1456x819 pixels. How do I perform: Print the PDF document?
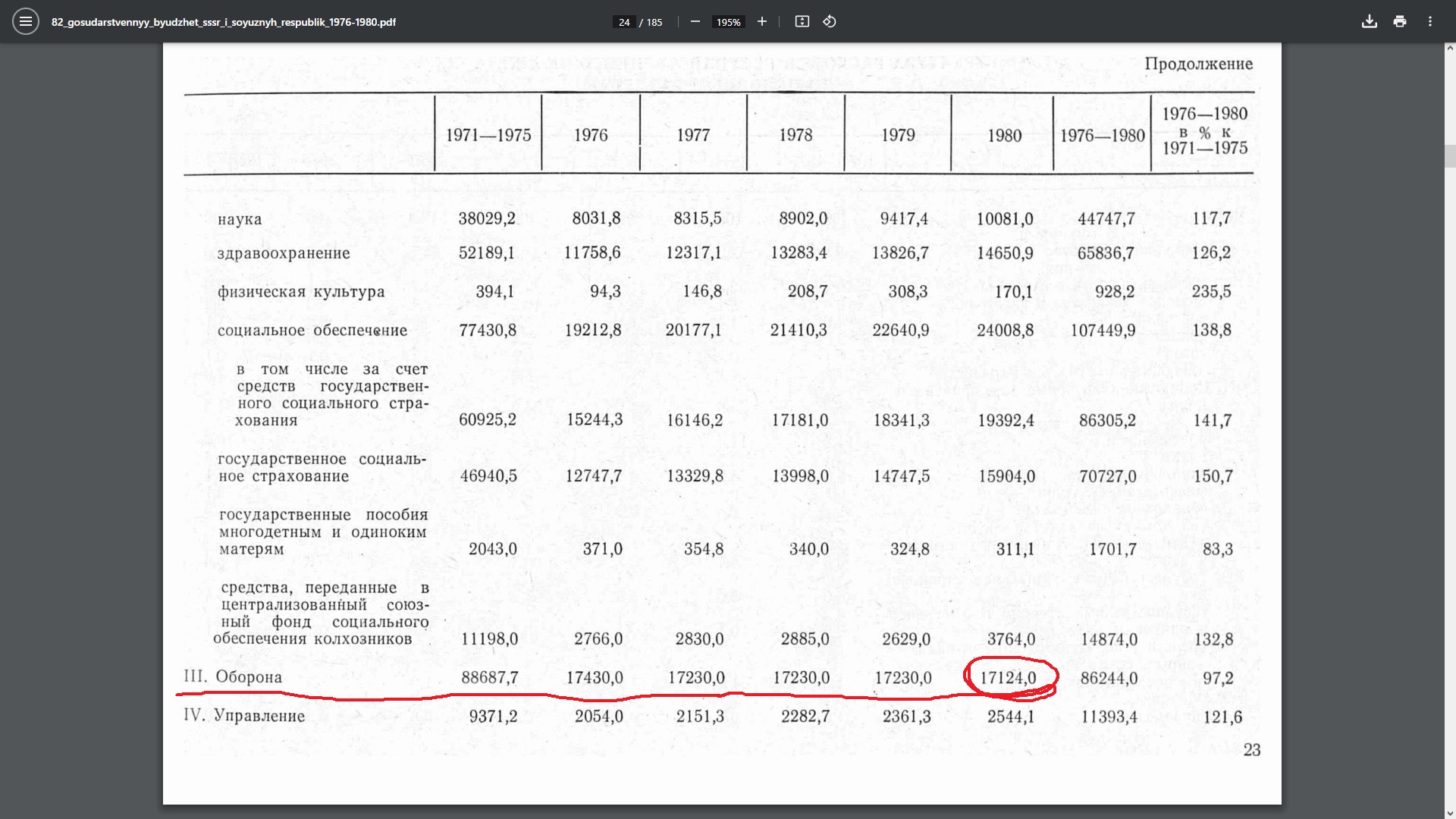coord(1400,21)
